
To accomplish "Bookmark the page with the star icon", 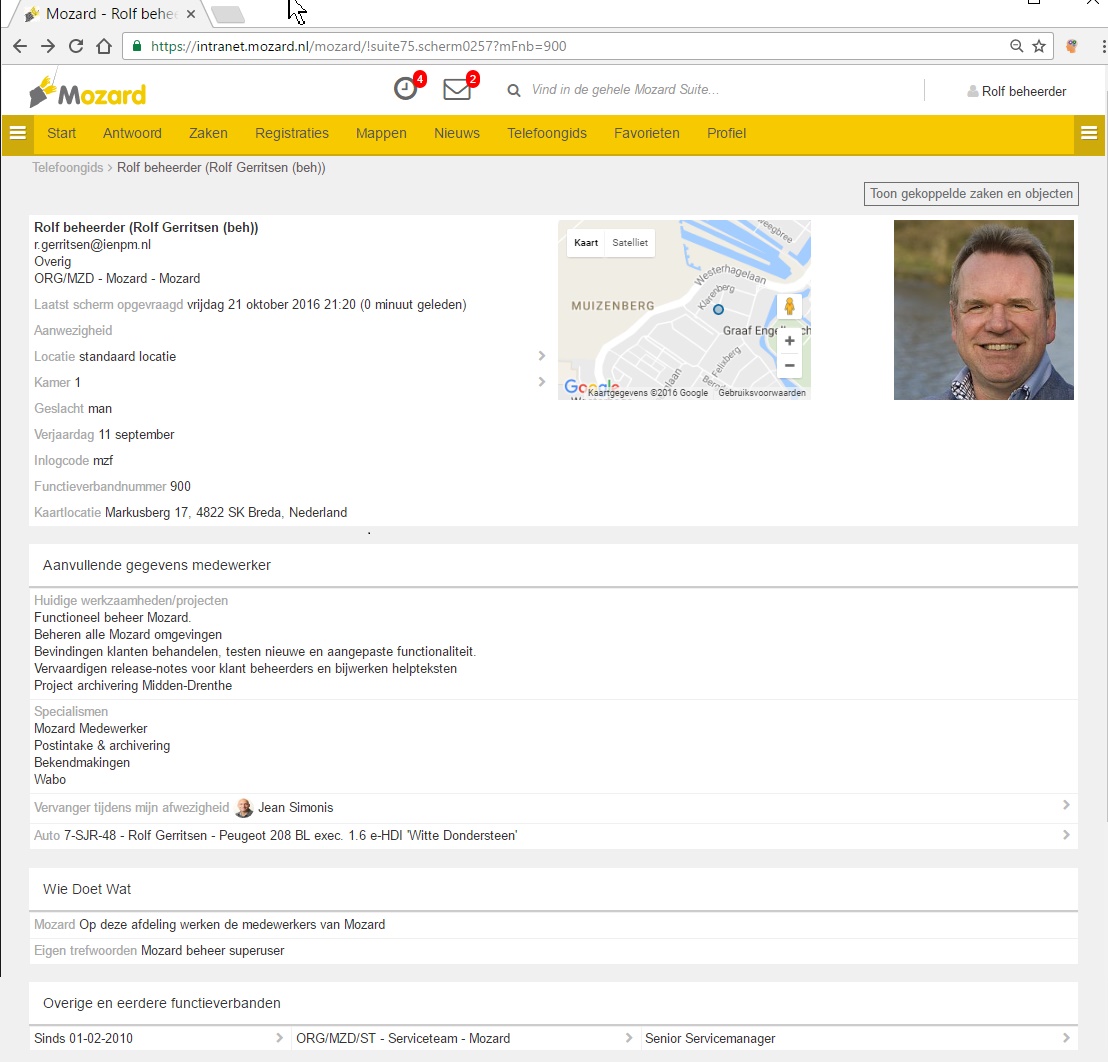I will coord(1039,46).
